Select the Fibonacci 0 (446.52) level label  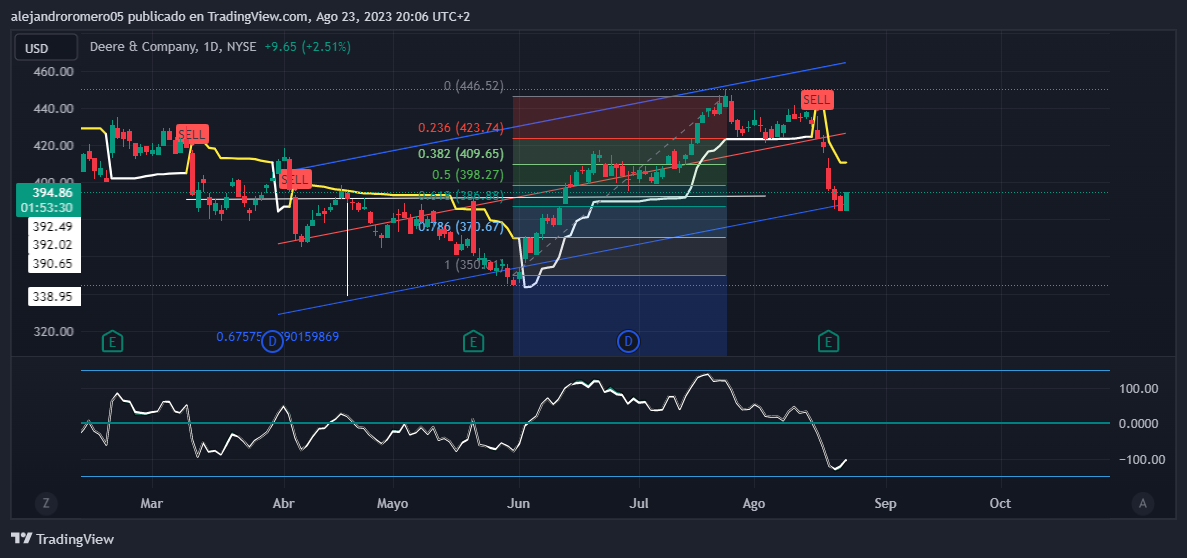[x=474, y=86]
